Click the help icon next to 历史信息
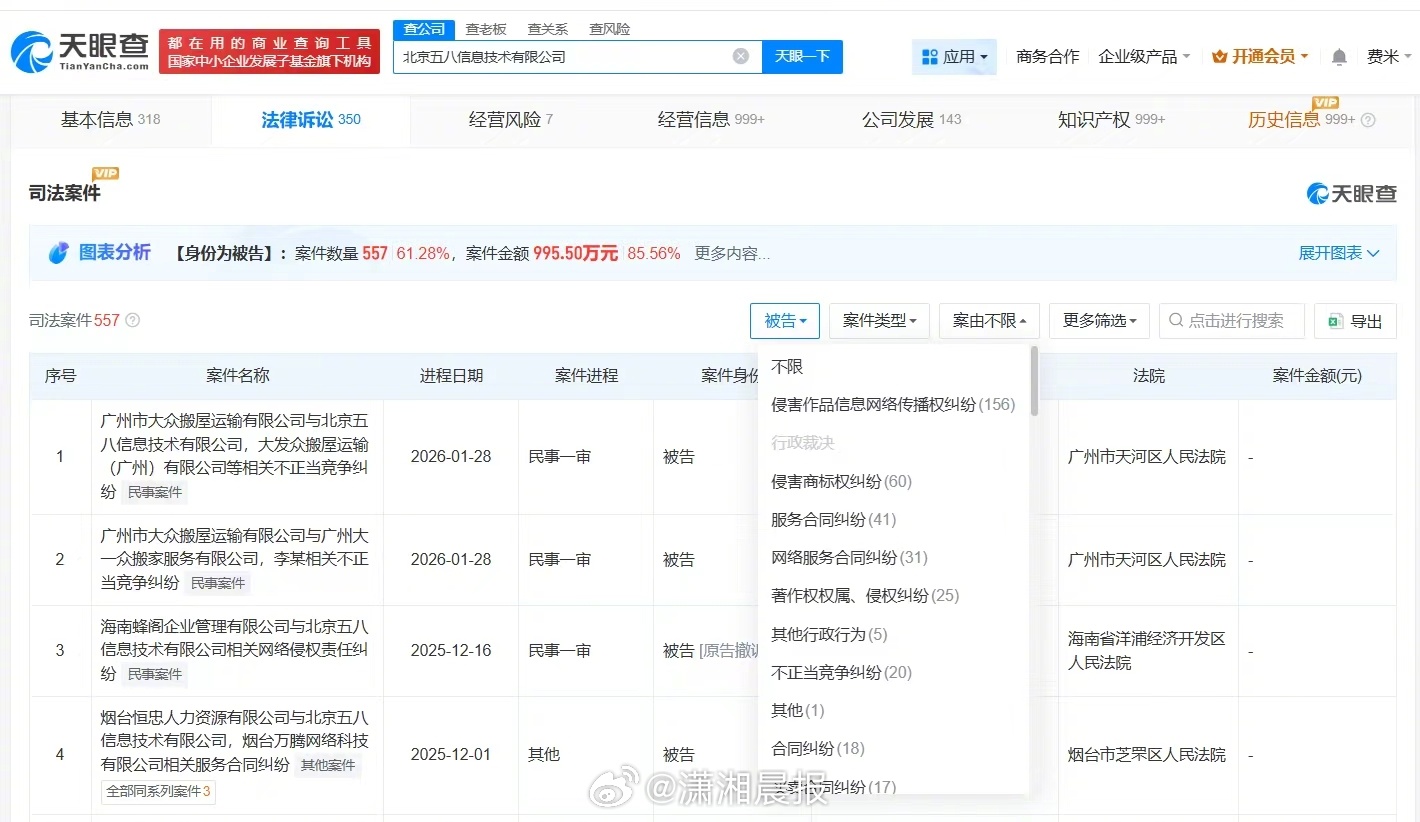The width and height of the screenshot is (1420, 822). pyautogui.click(x=1368, y=120)
